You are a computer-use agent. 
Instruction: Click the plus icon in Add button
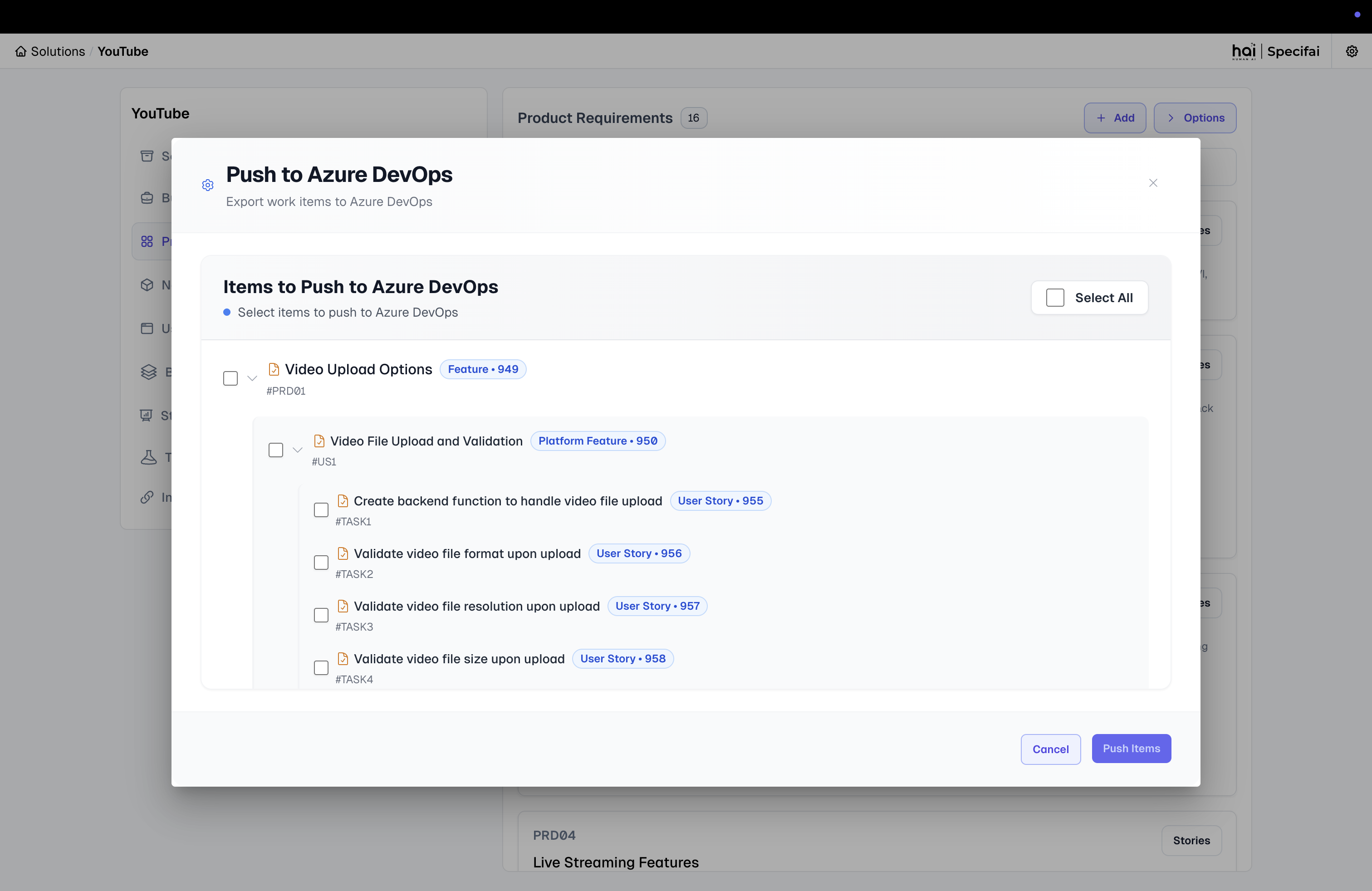tap(1101, 117)
